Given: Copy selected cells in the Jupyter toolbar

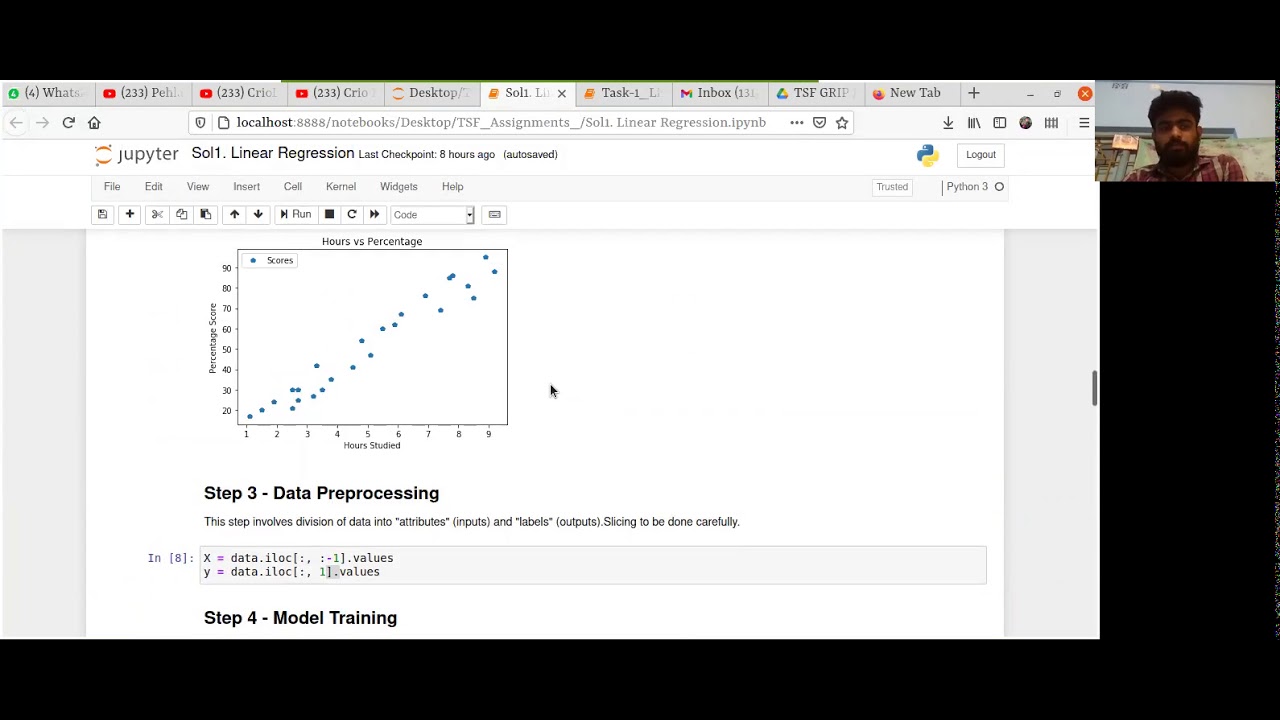Looking at the screenshot, I should tap(181, 214).
